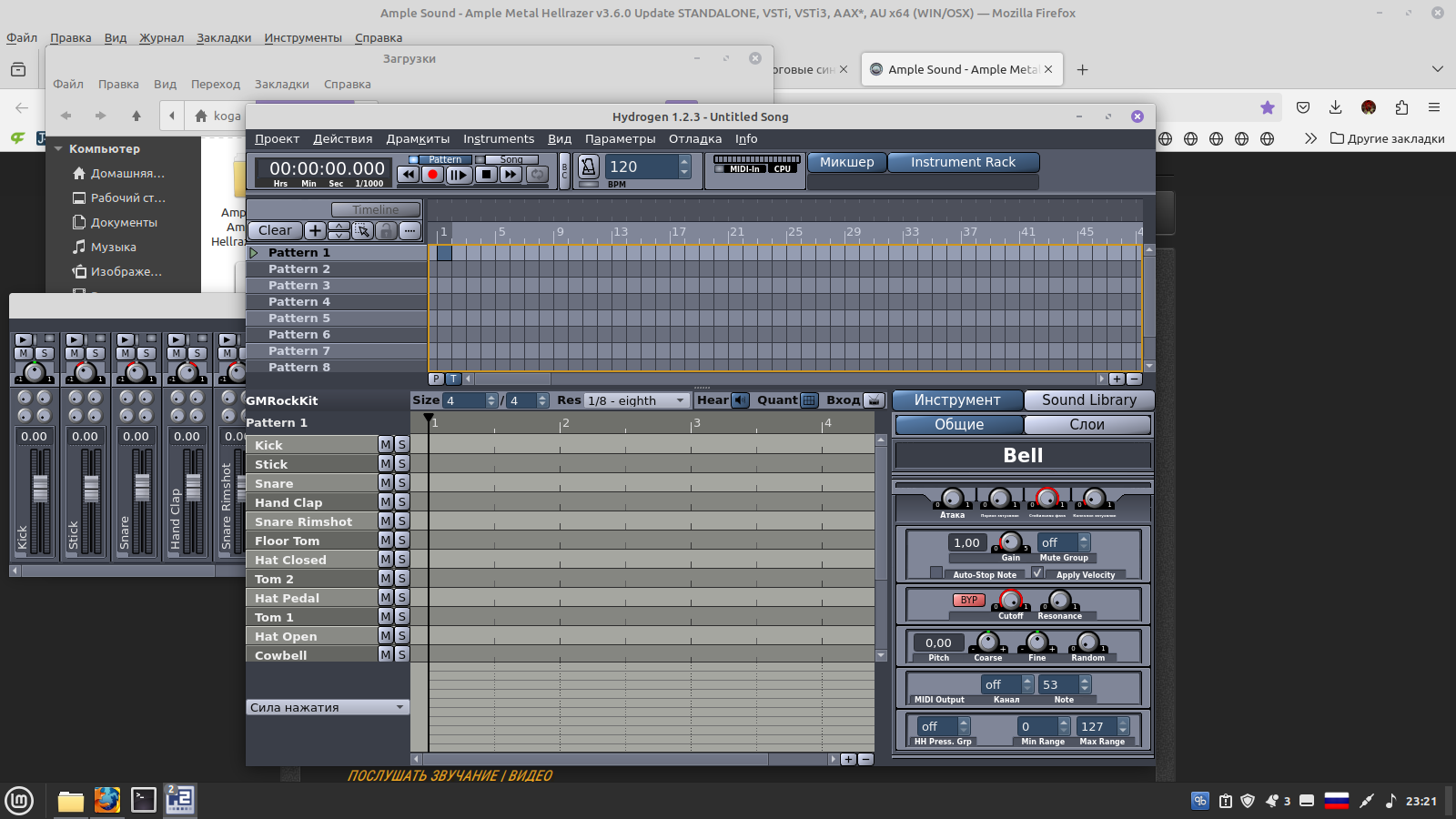Click the song grid cell for Pattern 1

444,253
